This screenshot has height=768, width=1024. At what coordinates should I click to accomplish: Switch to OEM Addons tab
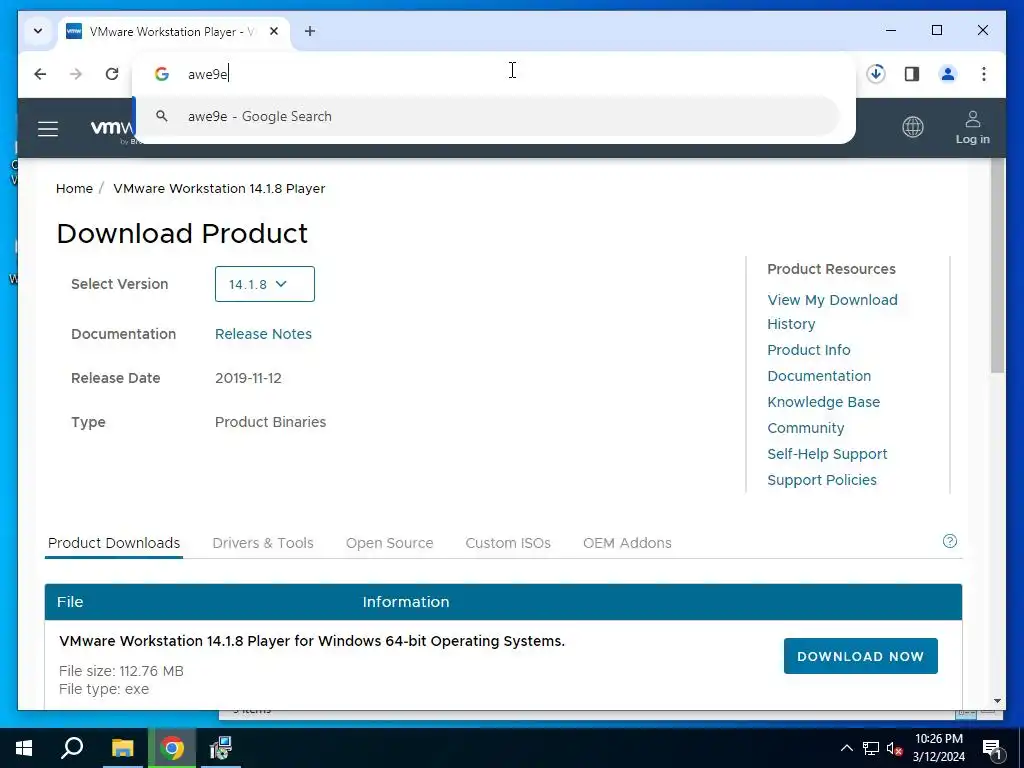pos(627,543)
